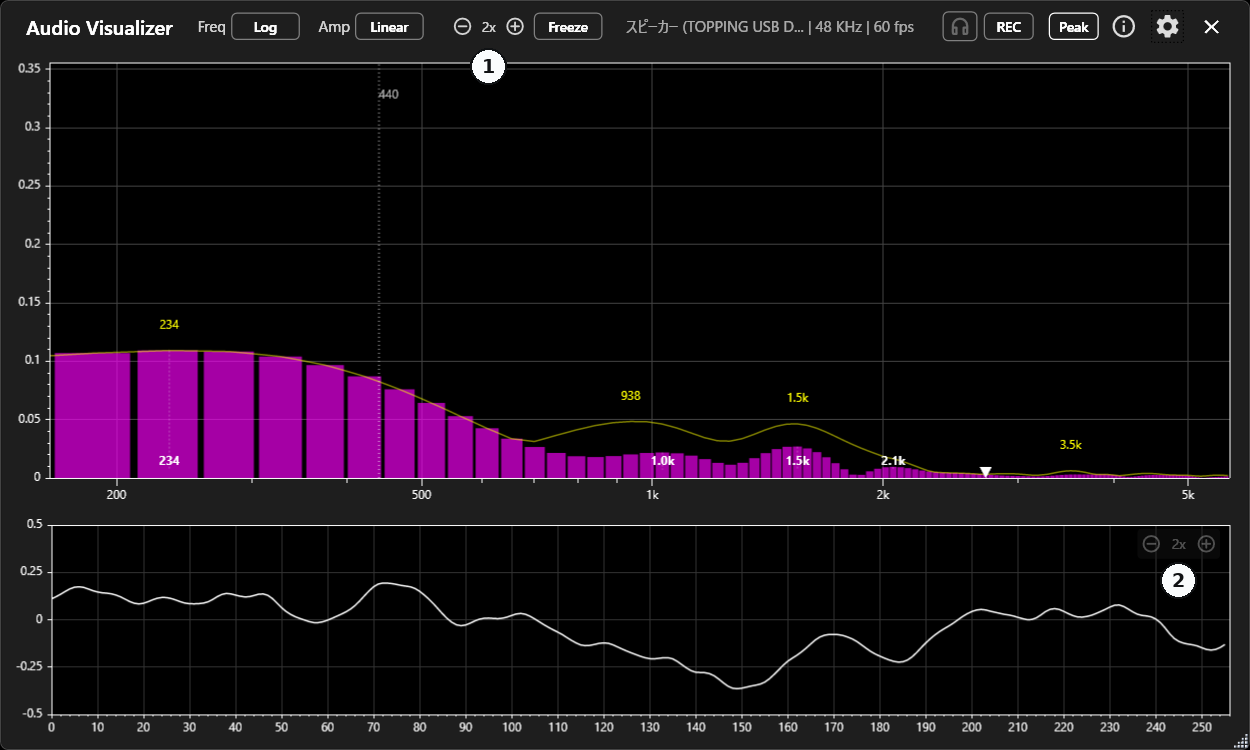Click the Audio Visualizer title text

(x=99, y=28)
